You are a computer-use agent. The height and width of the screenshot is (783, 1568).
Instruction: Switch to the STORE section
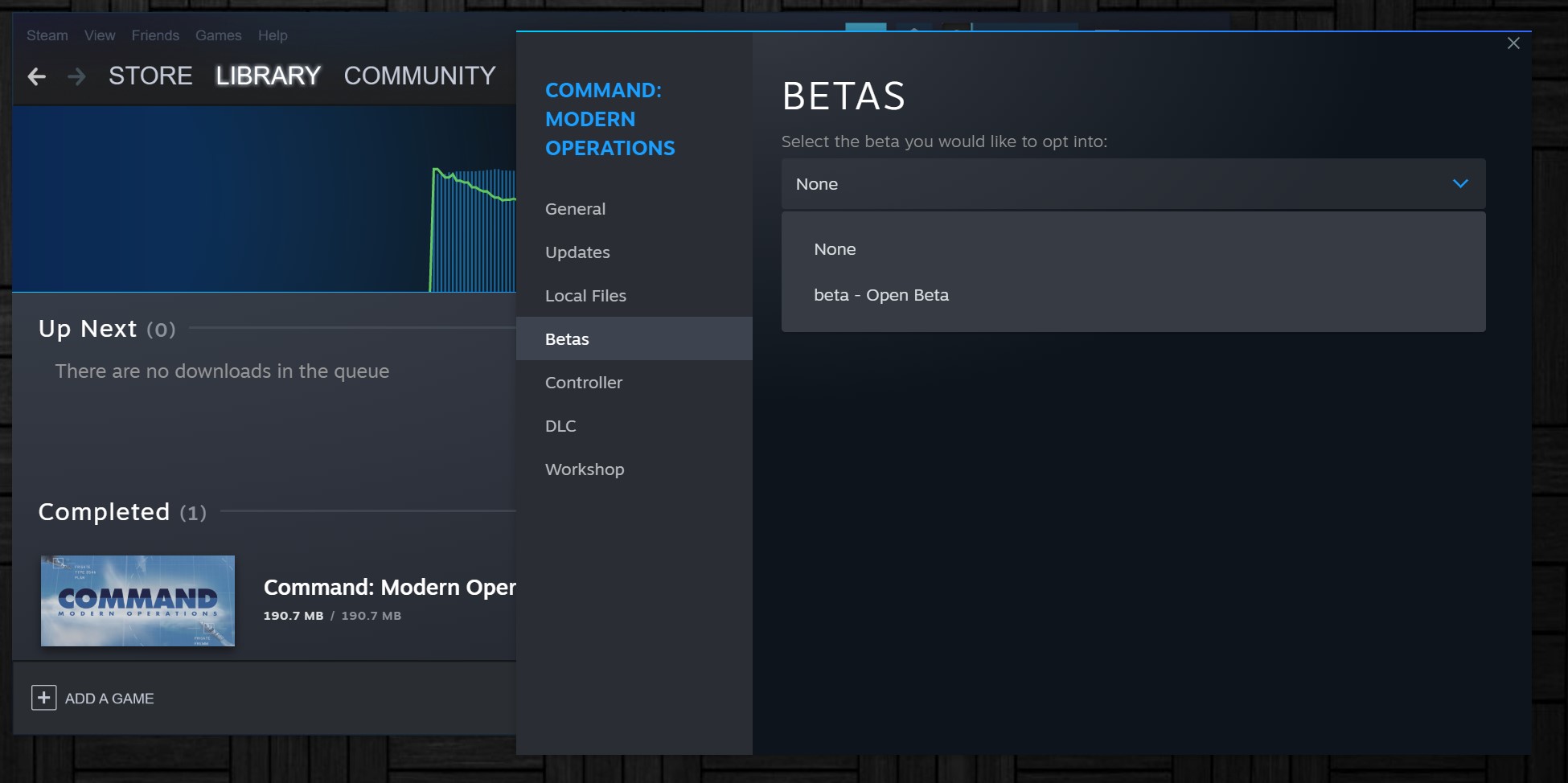click(x=150, y=76)
